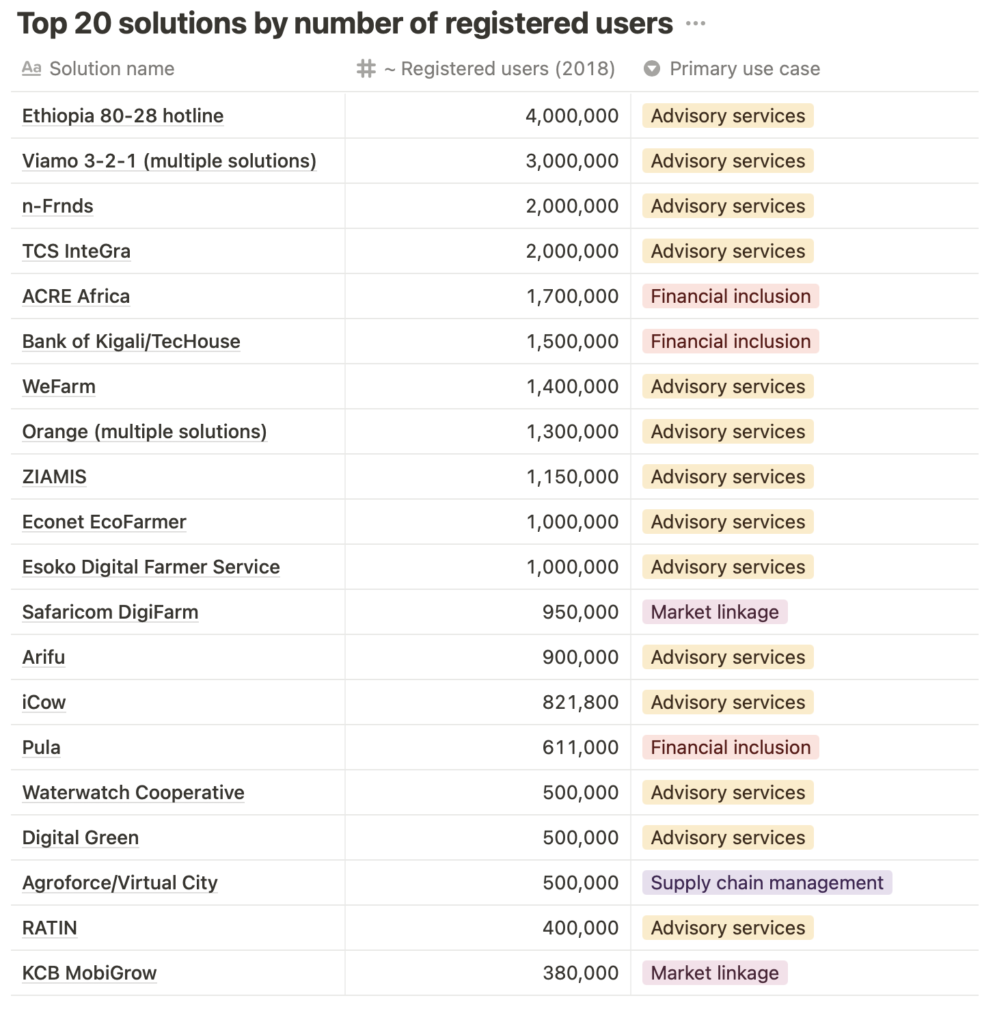This screenshot has height=1024, width=995.
Task: Click the Advisory services tag in the Viamo row
Action: pyautogui.click(x=728, y=161)
